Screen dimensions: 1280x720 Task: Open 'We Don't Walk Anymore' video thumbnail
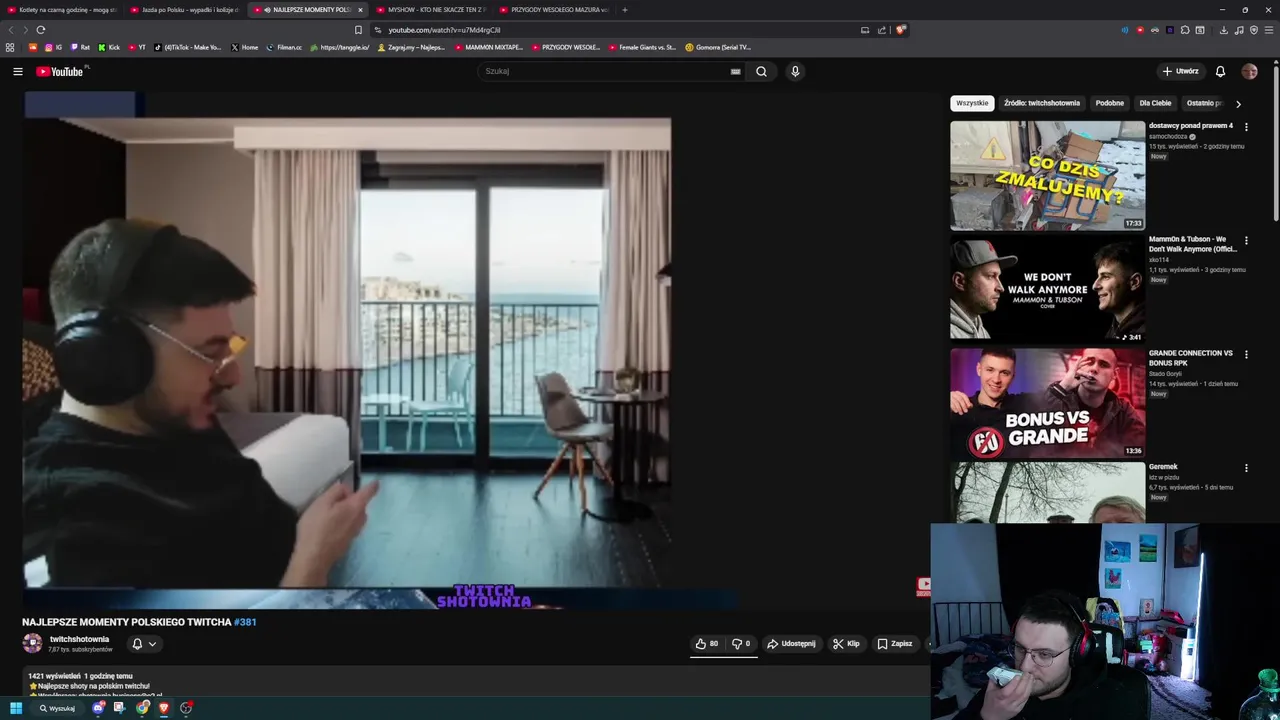(1047, 289)
